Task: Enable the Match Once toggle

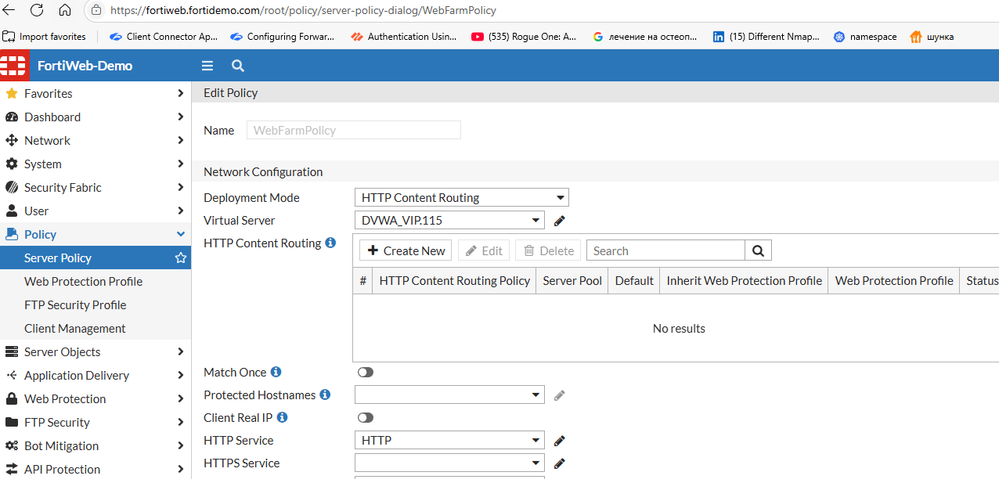Action: (x=365, y=372)
